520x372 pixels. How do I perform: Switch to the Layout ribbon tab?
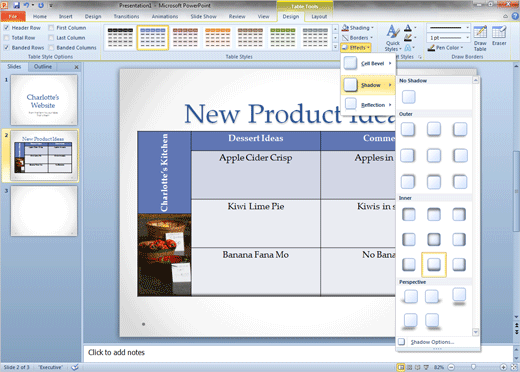pyautogui.click(x=319, y=16)
